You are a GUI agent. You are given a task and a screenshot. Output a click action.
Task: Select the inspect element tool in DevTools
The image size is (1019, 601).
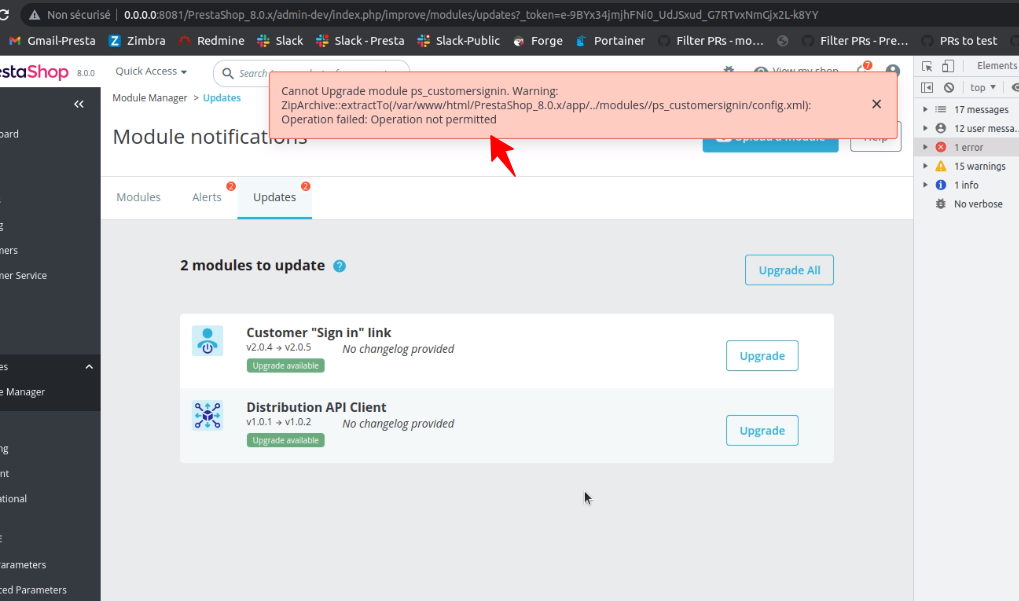[928, 64]
